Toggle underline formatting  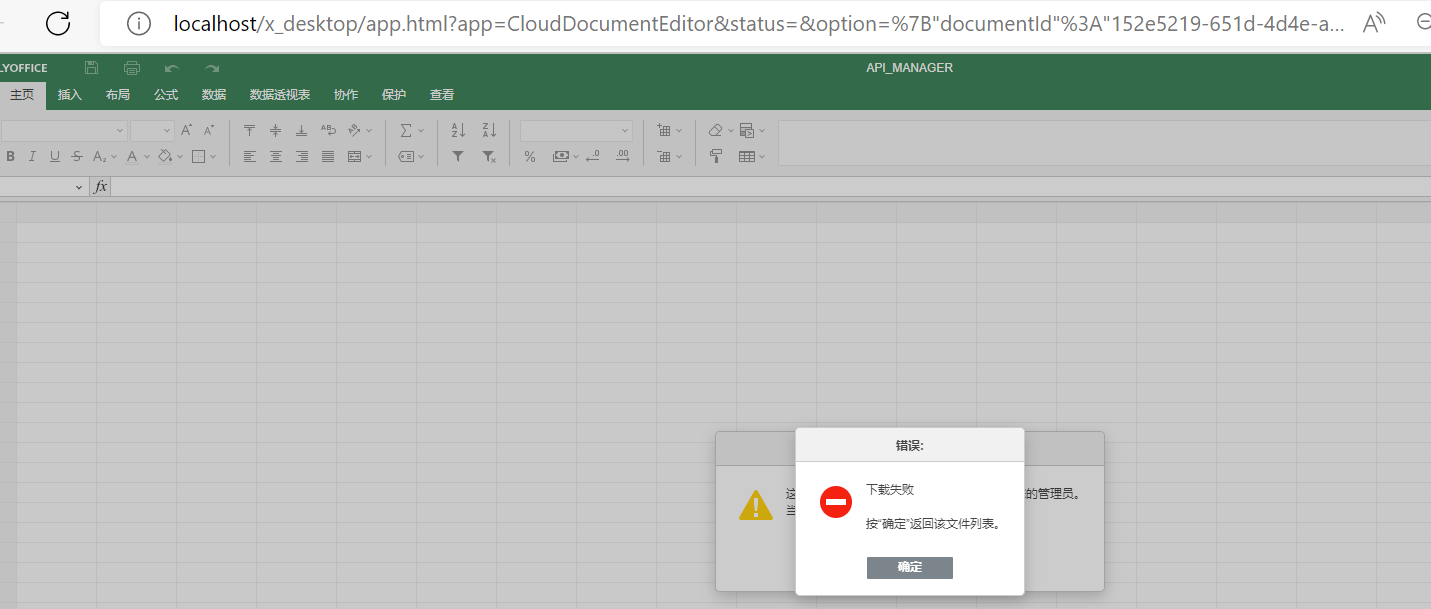point(54,156)
